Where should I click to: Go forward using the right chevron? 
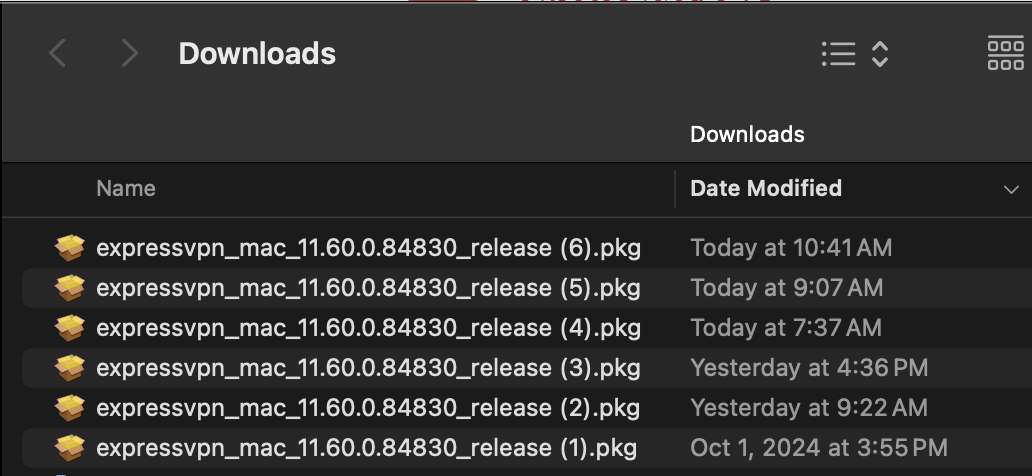(x=128, y=53)
